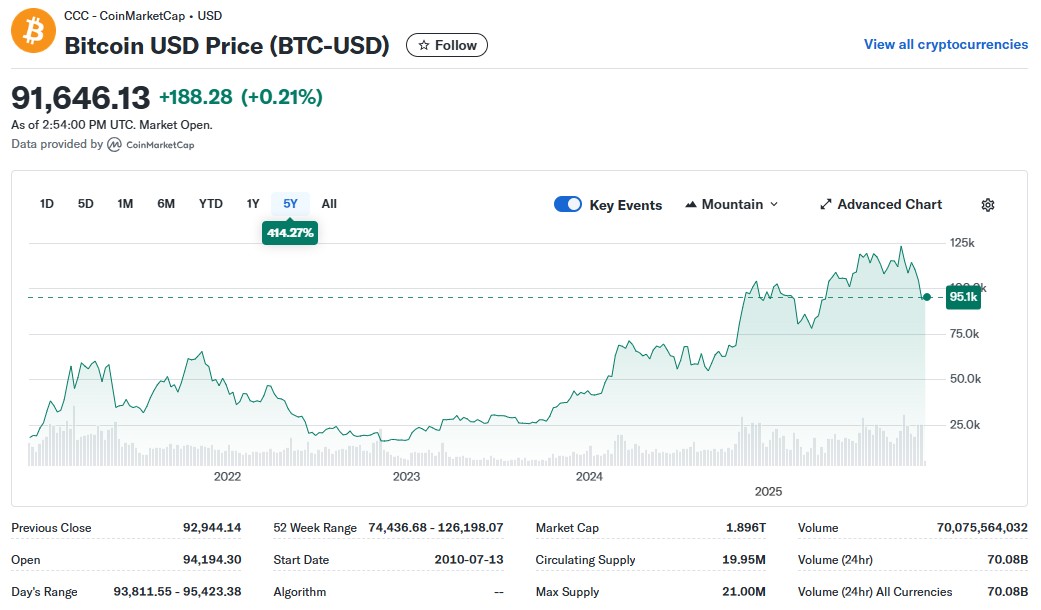The height and width of the screenshot is (610, 1041).
Task: Open View all cryptocurrencies link
Action: click(x=945, y=44)
